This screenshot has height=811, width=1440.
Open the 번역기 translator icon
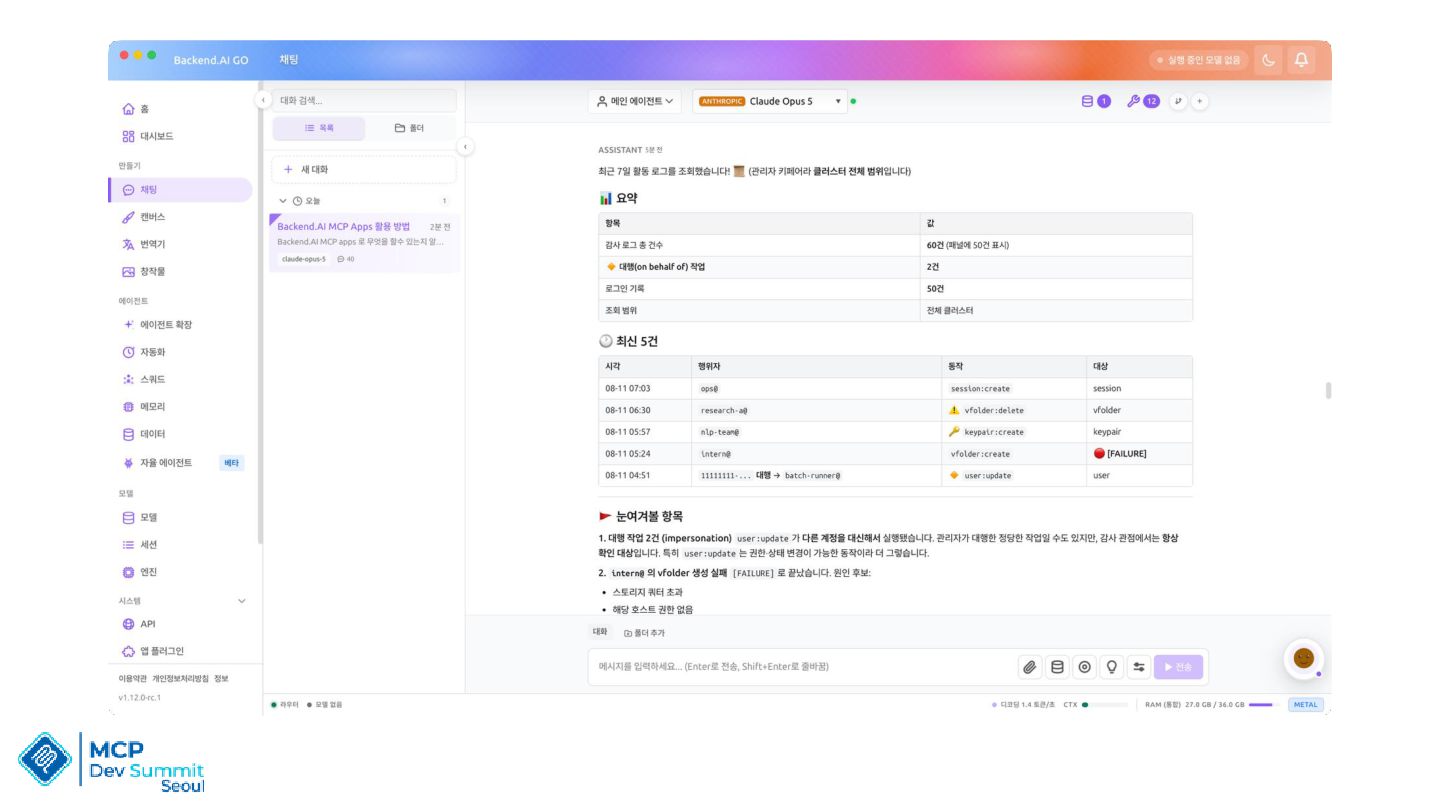[128, 244]
